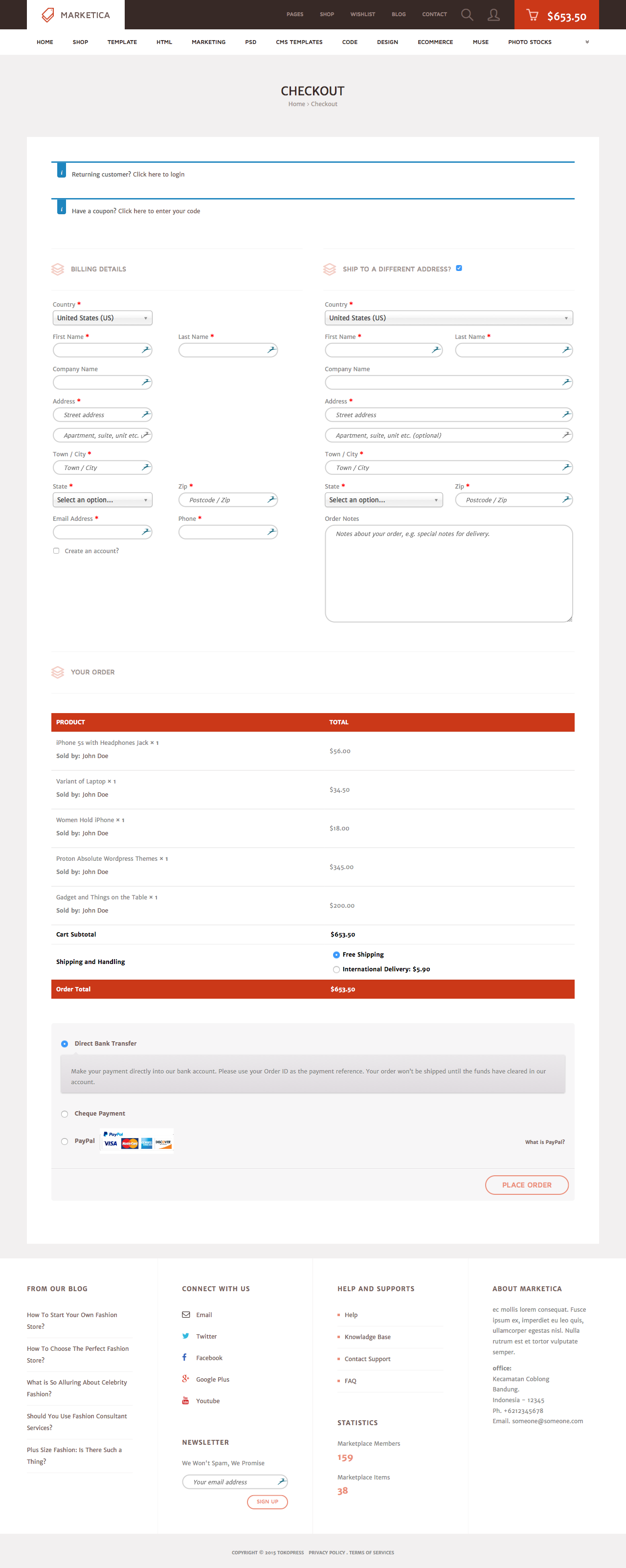Open the billing Country dropdown
Viewport: 626px width, 1568px height.
[102, 318]
